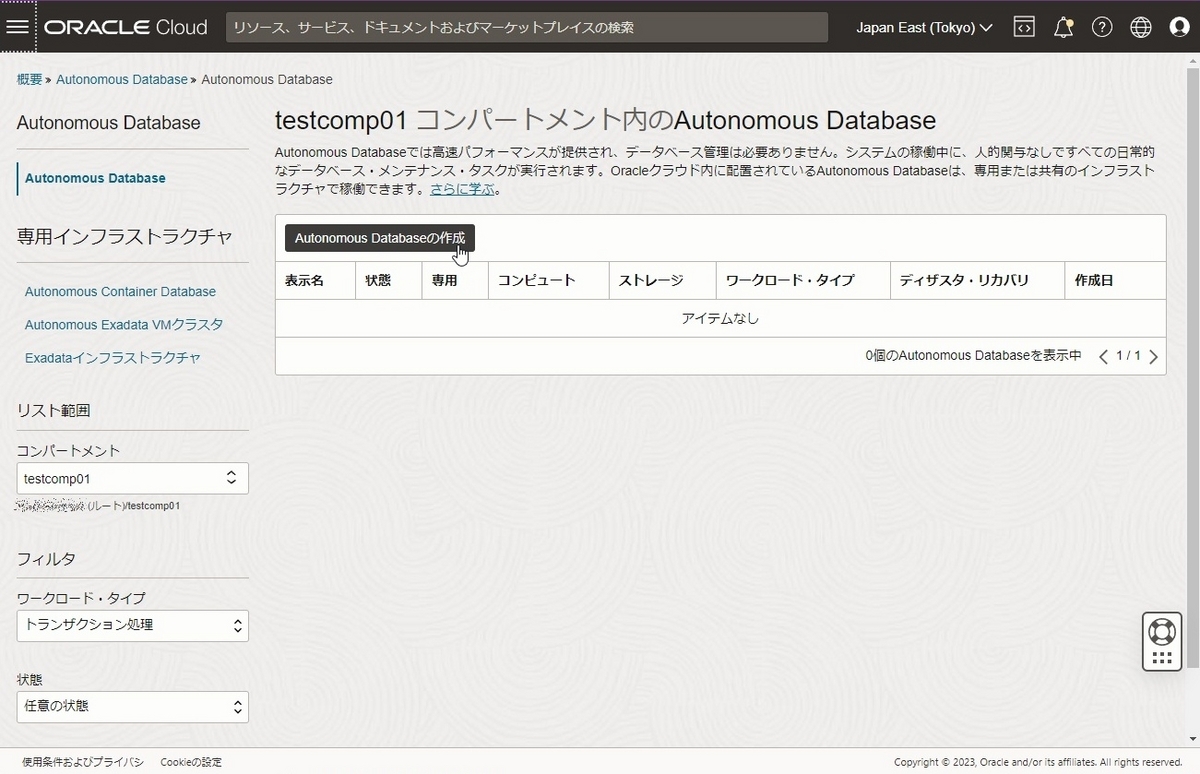This screenshot has height=774, width=1200.
Task: Open the help question mark icon
Action: click(1102, 27)
